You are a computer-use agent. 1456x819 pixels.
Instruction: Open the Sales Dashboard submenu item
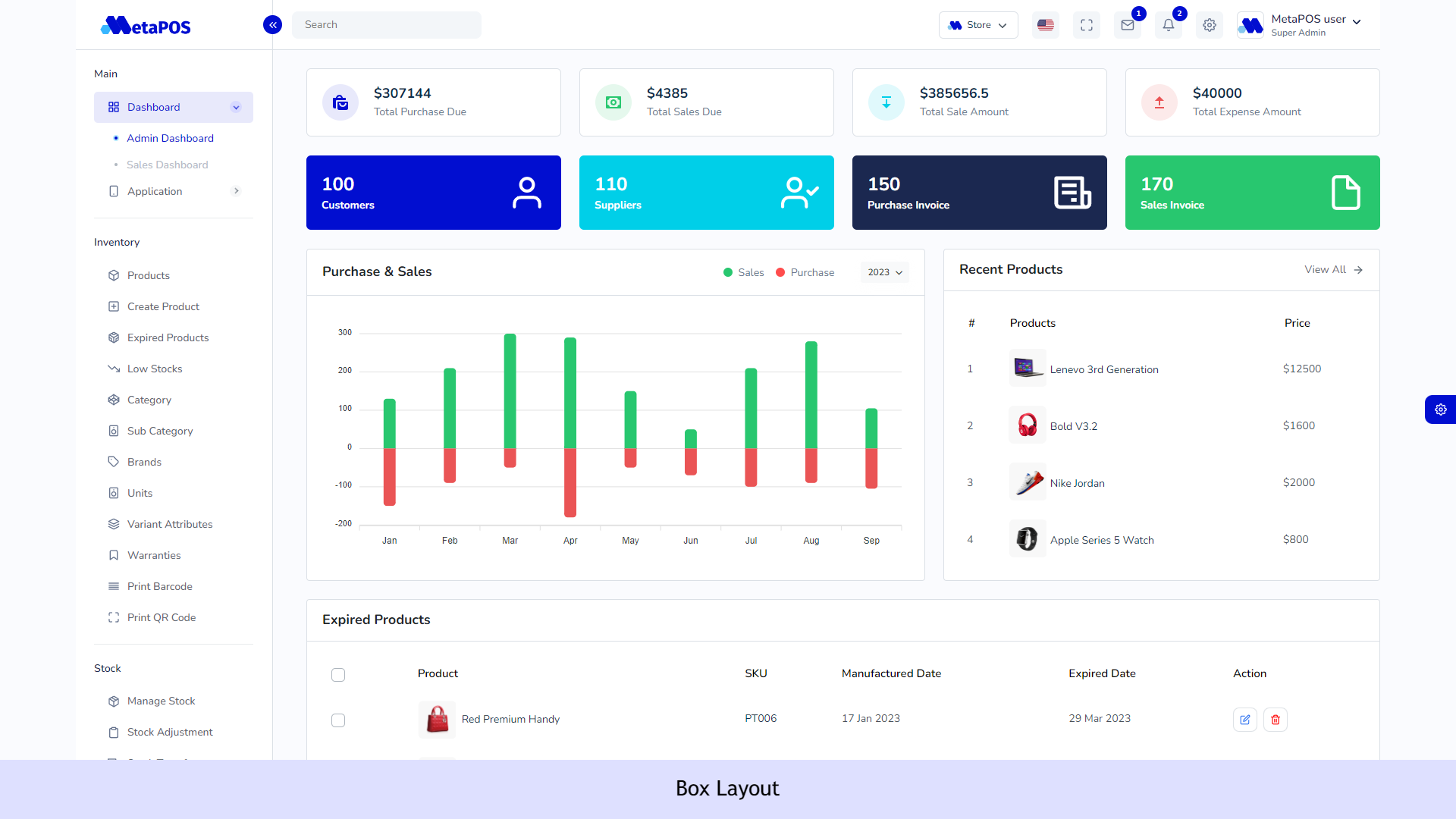(167, 165)
